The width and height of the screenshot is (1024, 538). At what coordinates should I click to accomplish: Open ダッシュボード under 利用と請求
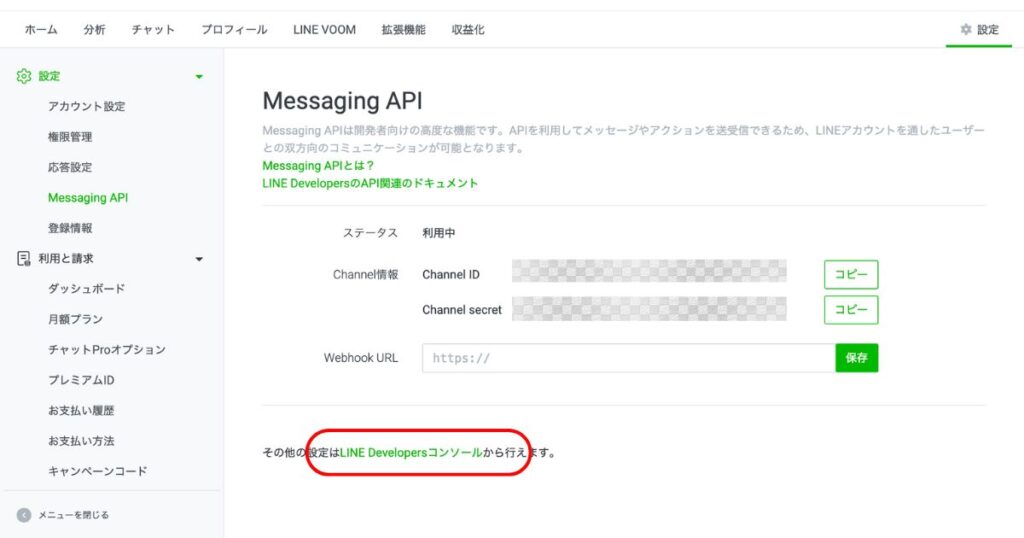pyautogui.click(x=86, y=289)
